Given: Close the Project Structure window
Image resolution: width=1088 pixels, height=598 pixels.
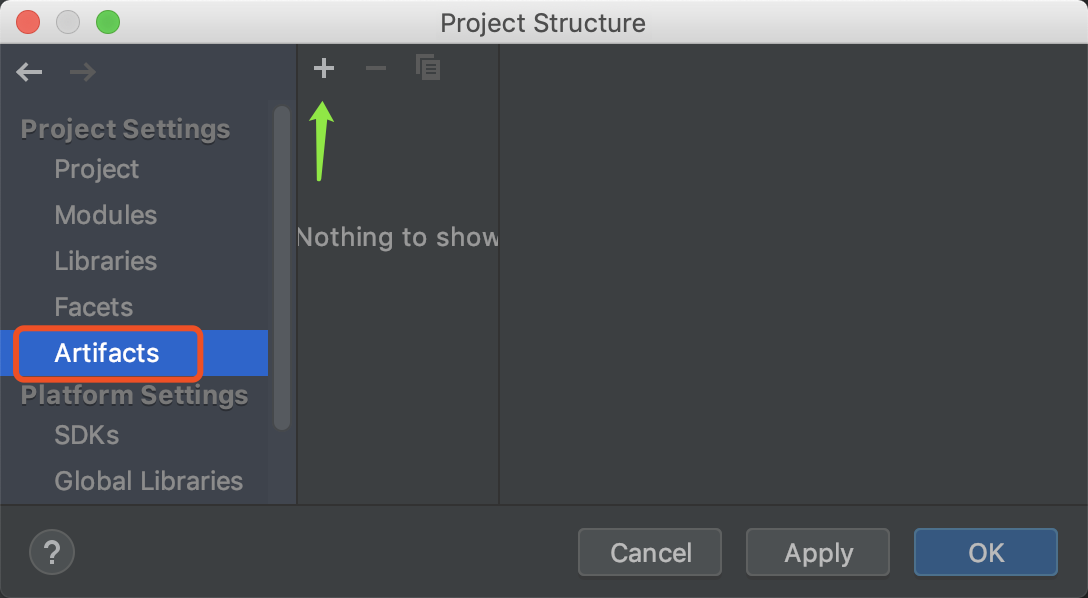Looking at the screenshot, I should coord(28,21).
